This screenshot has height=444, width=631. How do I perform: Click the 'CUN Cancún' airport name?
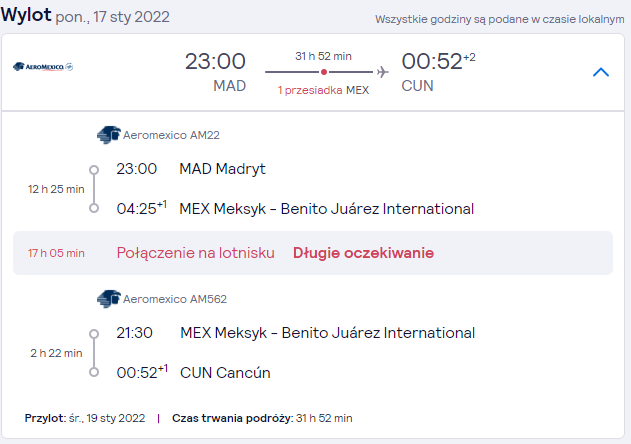[225, 373]
